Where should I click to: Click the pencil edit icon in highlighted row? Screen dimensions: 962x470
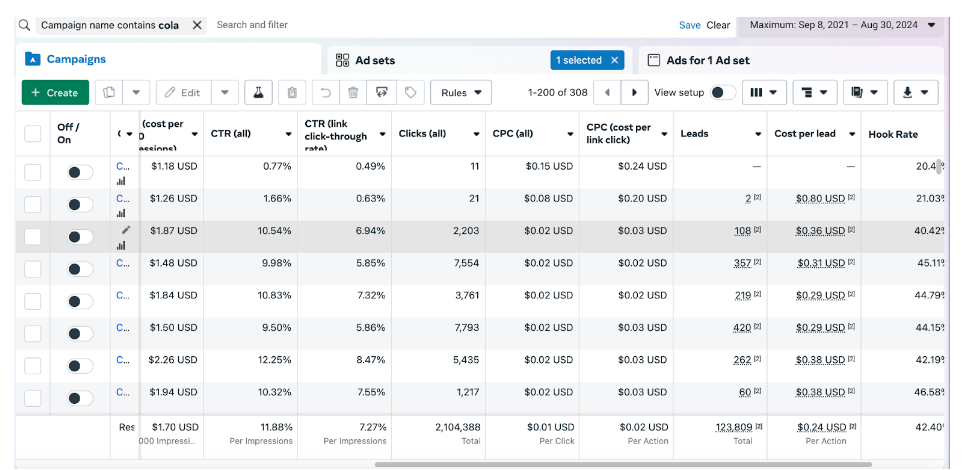tap(126, 230)
